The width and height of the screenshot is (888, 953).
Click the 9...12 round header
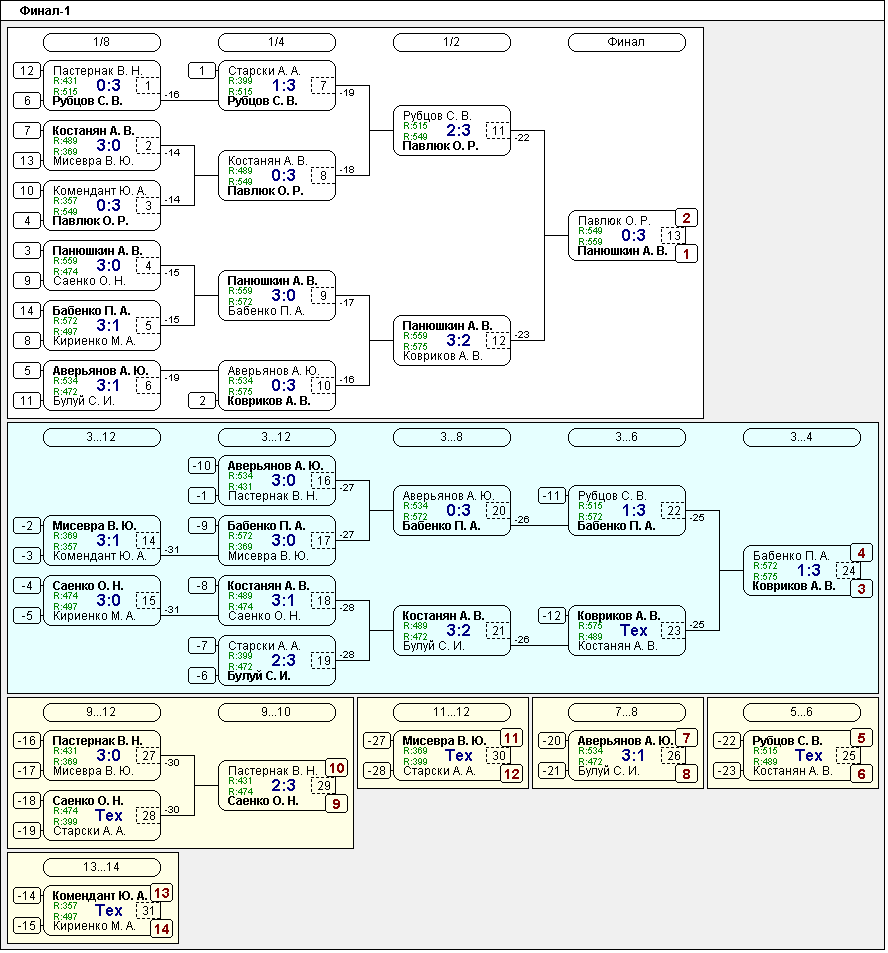click(x=102, y=712)
